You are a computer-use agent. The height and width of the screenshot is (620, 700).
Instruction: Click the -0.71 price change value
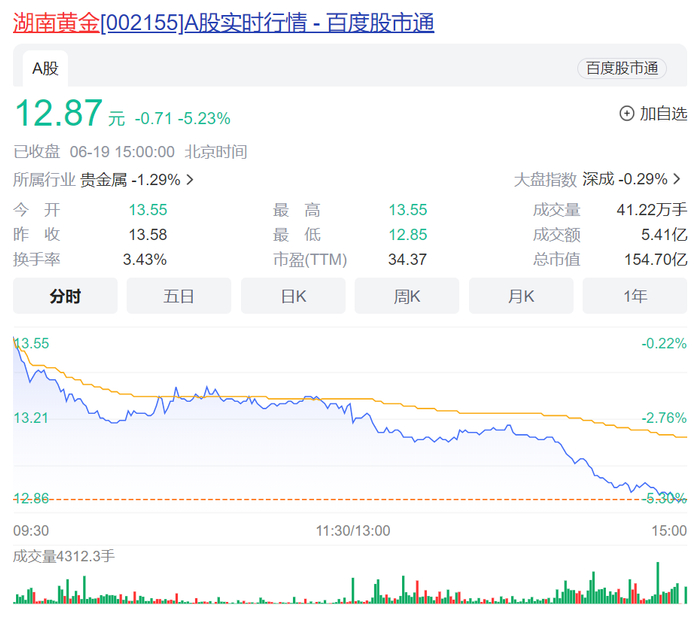(x=153, y=118)
